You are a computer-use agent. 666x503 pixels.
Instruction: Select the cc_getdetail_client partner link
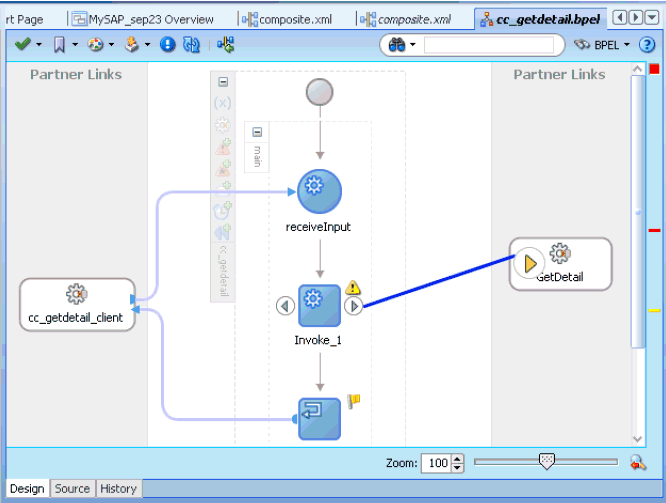click(x=77, y=304)
